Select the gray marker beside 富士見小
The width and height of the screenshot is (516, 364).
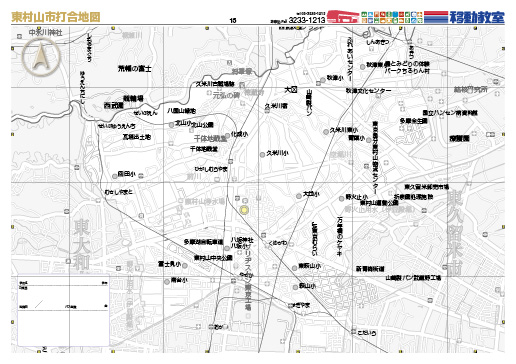click(185, 265)
